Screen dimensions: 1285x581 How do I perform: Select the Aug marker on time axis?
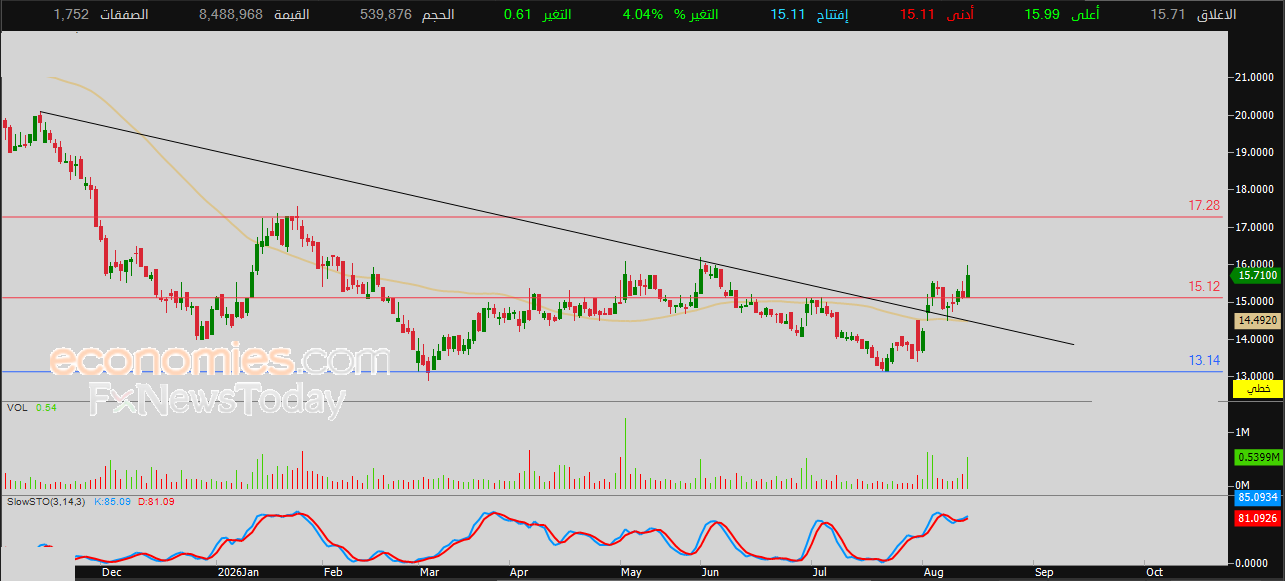(x=934, y=573)
